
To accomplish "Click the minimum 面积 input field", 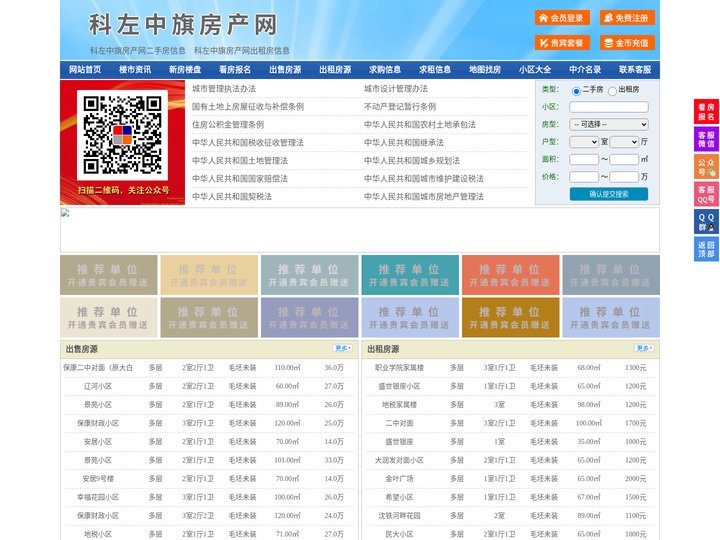I will (x=584, y=159).
